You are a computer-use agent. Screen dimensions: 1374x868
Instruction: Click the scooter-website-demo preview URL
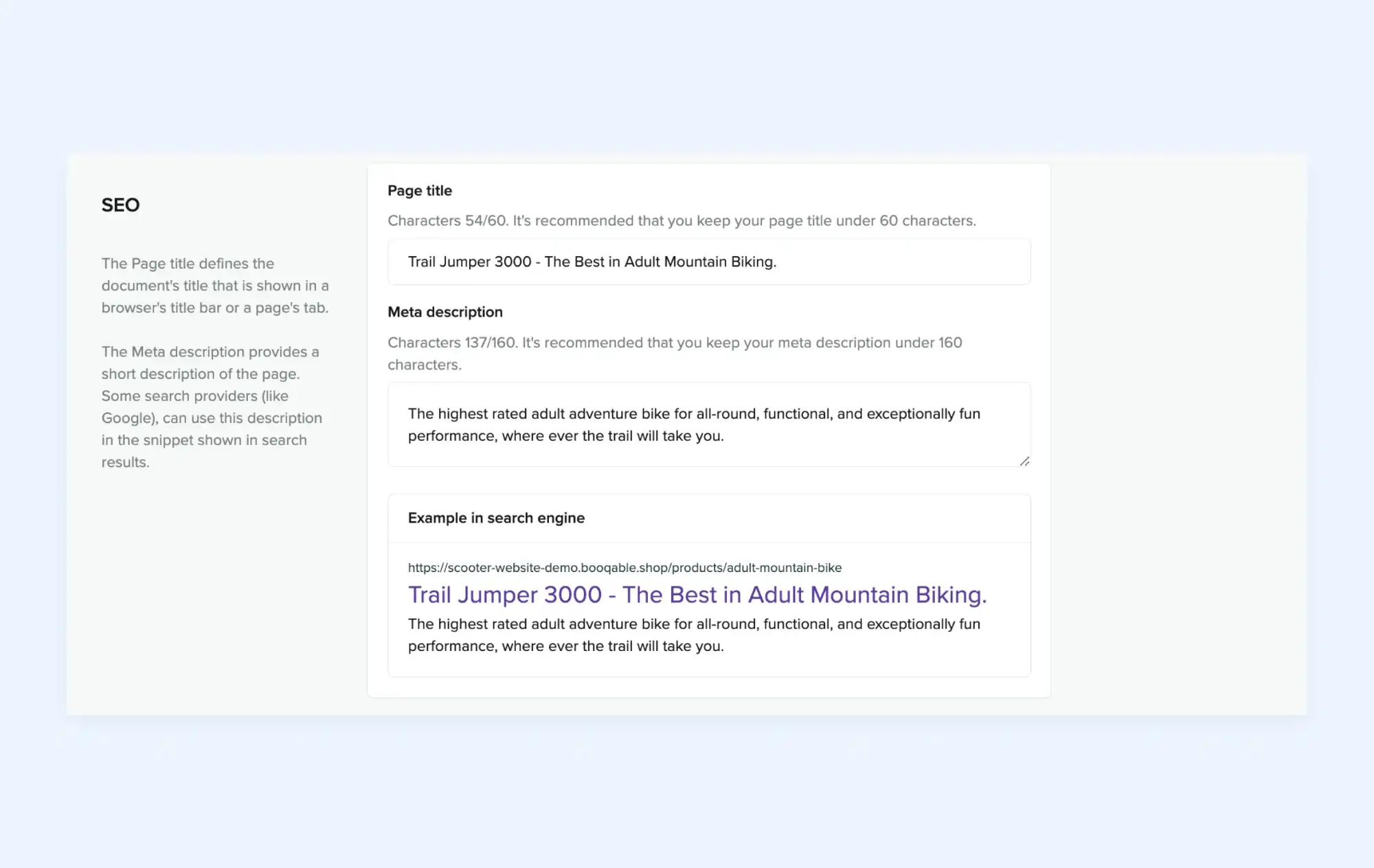pos(624,568)
